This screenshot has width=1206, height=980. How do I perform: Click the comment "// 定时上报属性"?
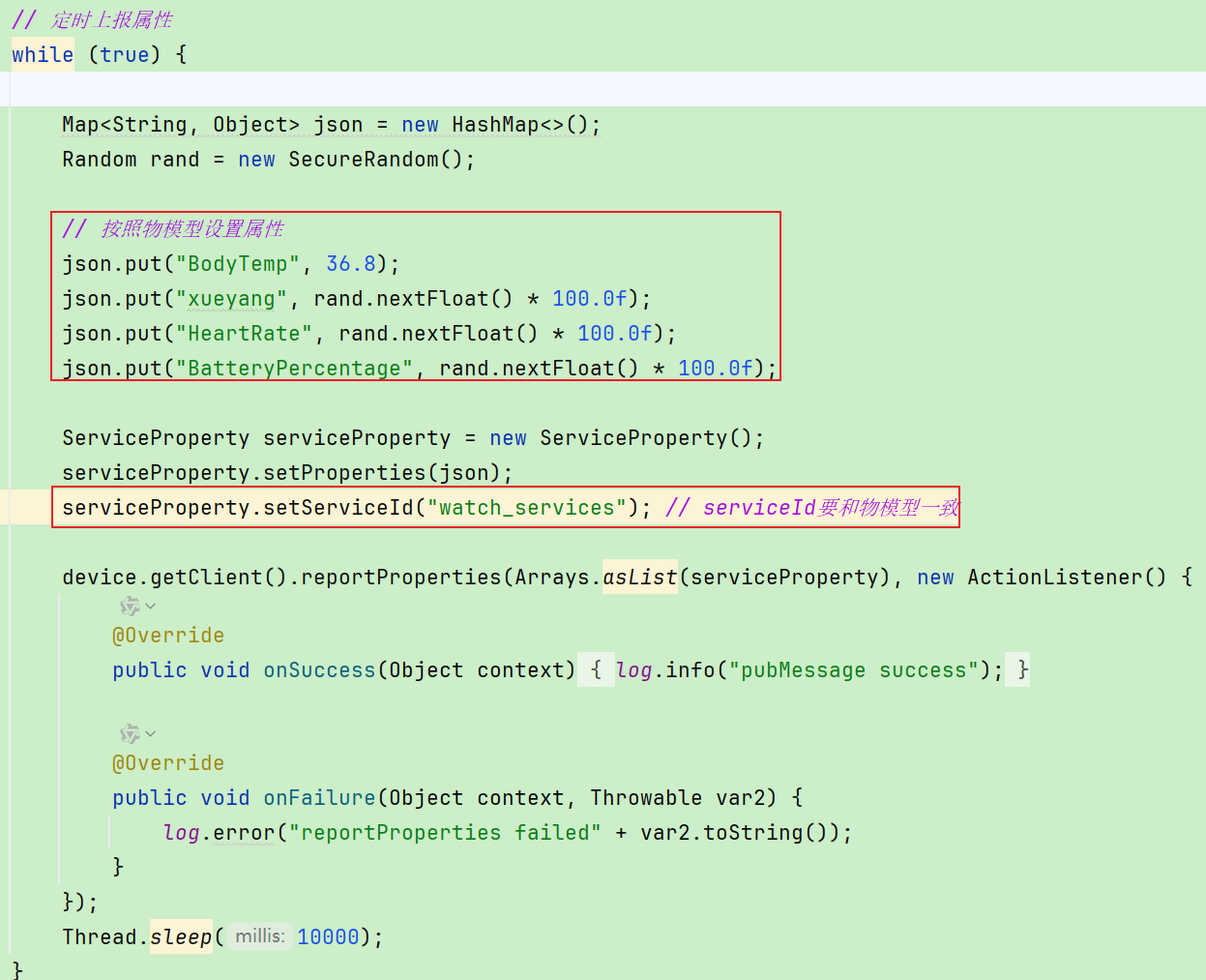pos(93,20)
